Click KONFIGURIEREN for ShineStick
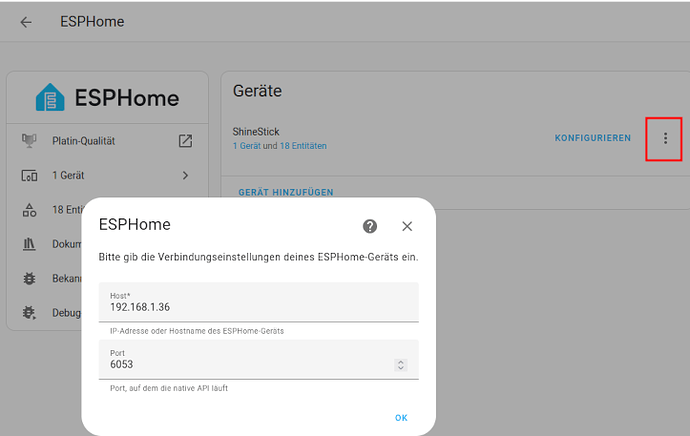 point(593,138)
